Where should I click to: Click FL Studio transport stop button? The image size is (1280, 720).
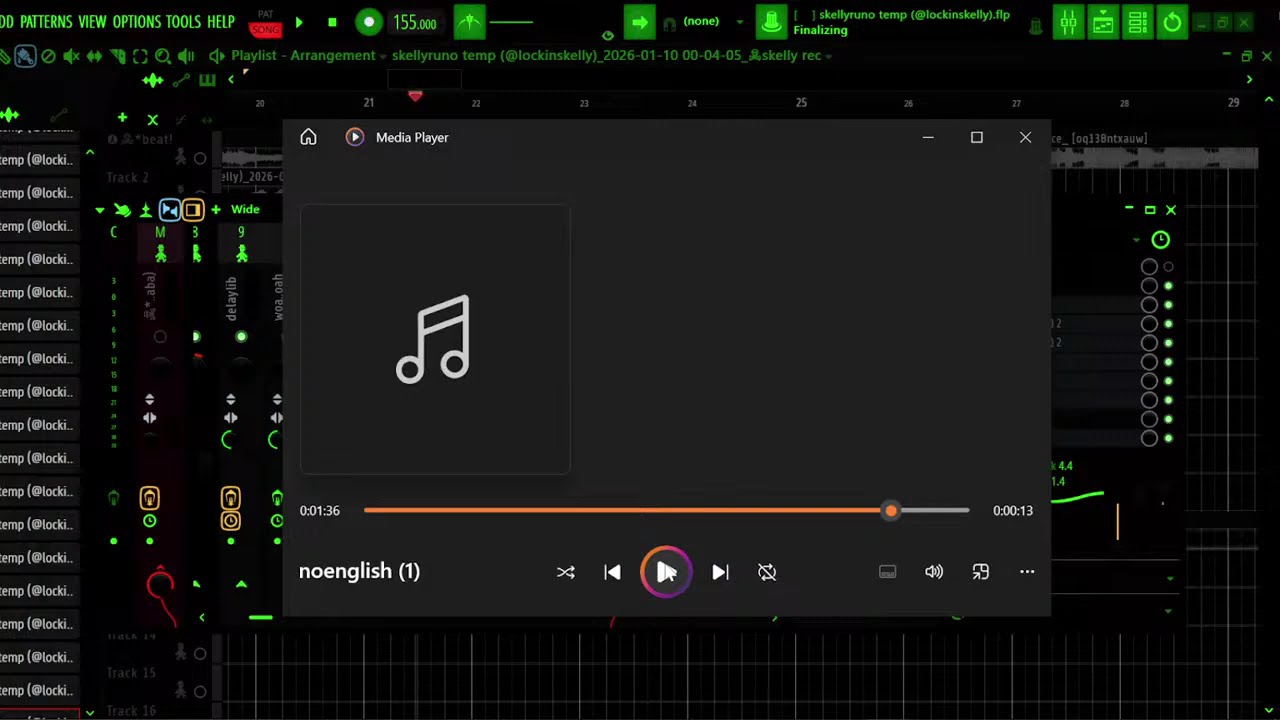(x=332, y=22)
